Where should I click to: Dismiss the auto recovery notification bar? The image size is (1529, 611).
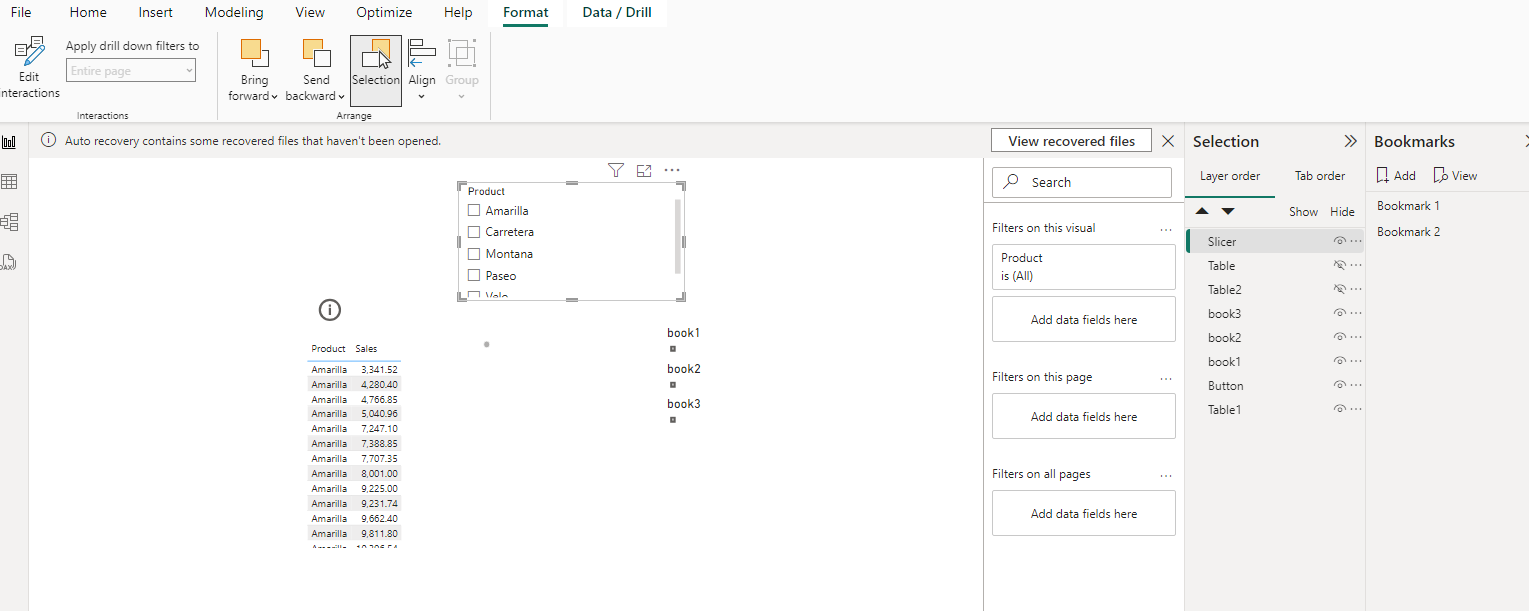[x=1168, y=141]
